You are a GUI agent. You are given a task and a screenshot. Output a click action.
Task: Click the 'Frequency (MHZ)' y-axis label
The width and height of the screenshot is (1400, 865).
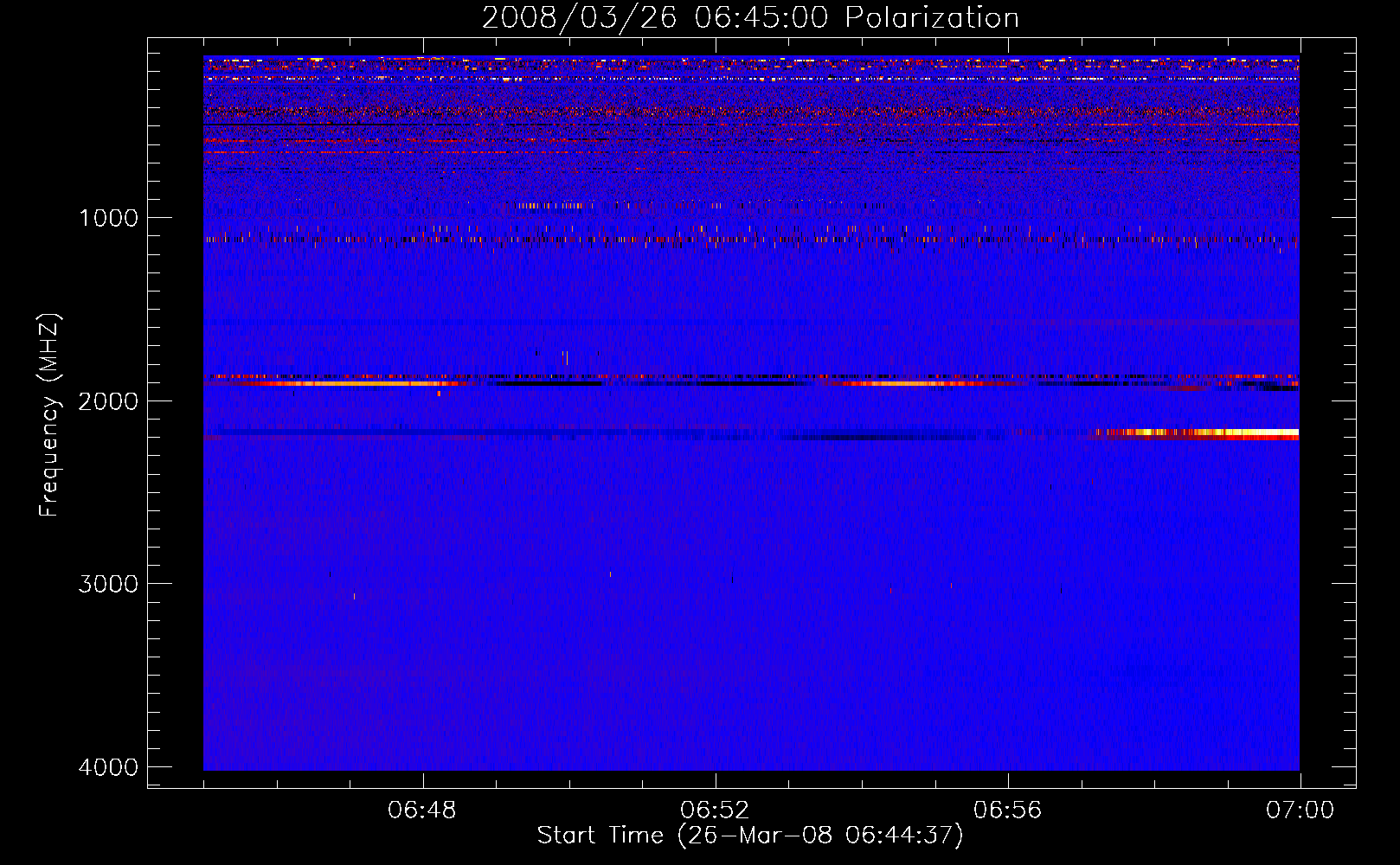tap(49, 414)
